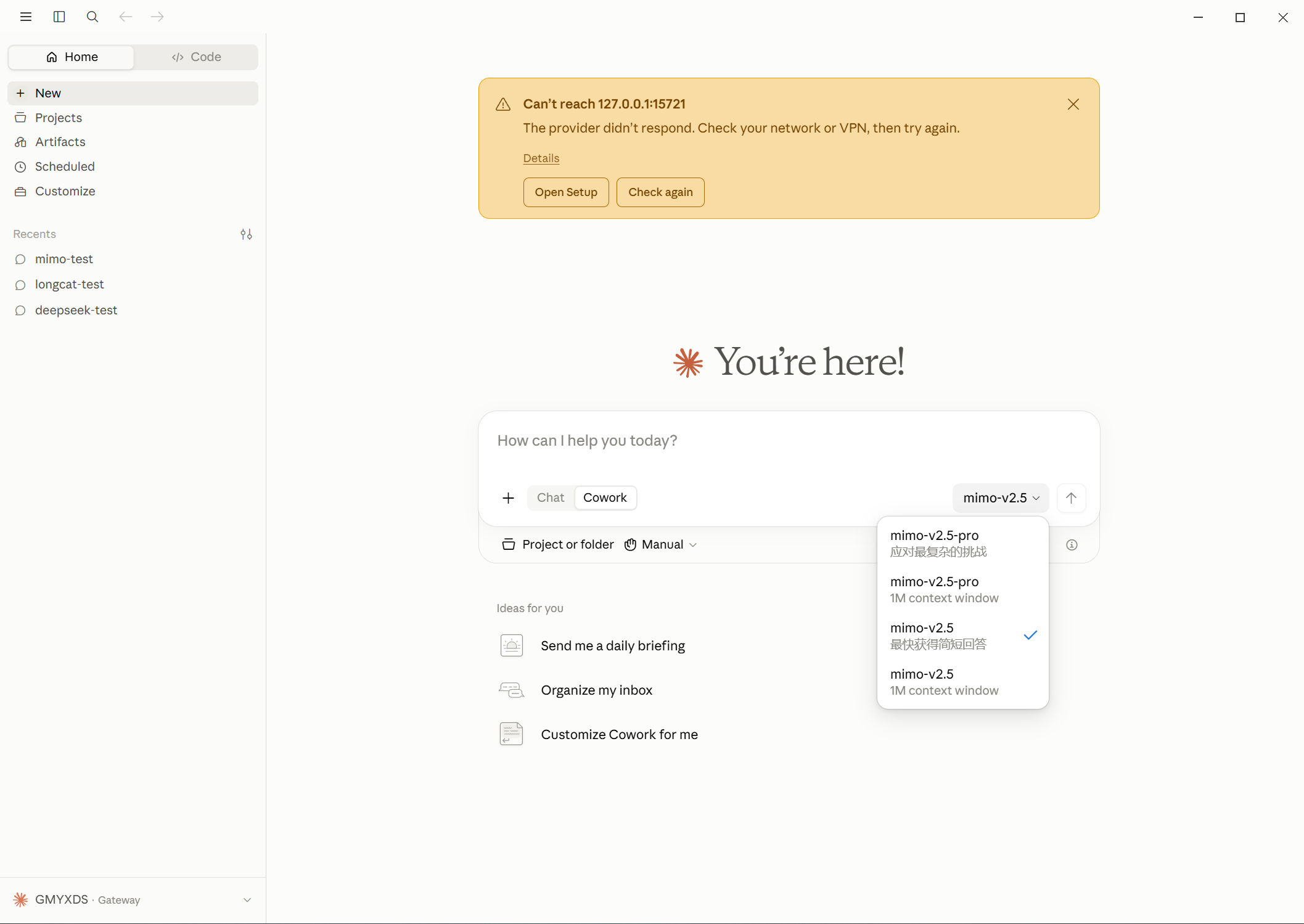This screenshot has height=924, width=1304.
Task: Open the hamburger menu icon
Action: pyautogui.click(x=25, y=17)
